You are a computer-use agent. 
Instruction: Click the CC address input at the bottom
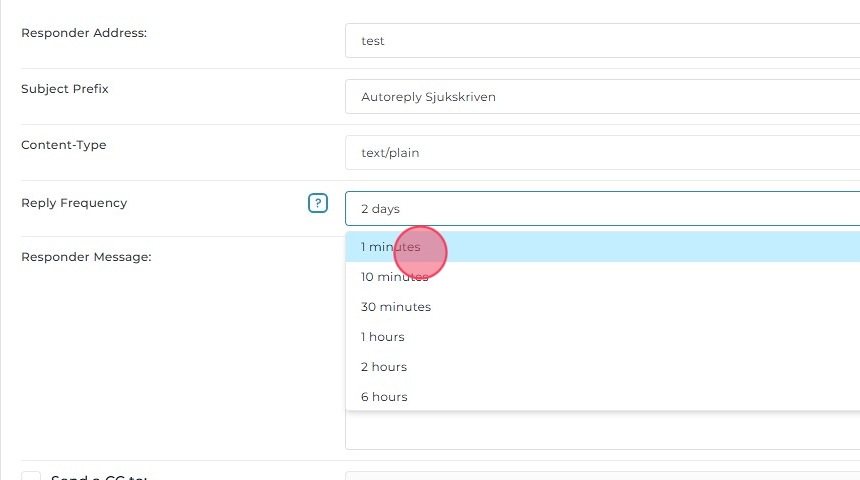(602, 476)
